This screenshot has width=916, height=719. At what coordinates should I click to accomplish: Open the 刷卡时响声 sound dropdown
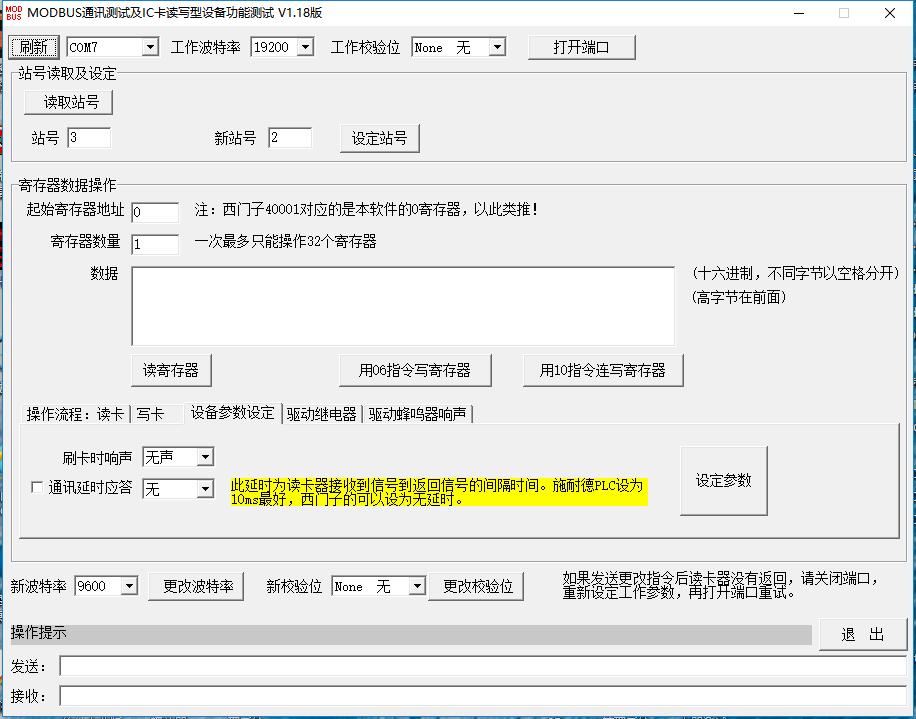coord(203,456)
